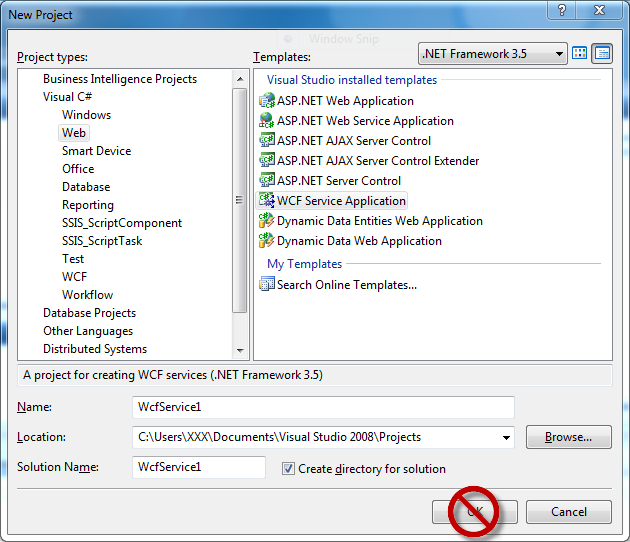The height and width of the screenshot is (542, 630).
Task: Choose ASP.NET AJAX Server Control text
Action: click(354, 141)
